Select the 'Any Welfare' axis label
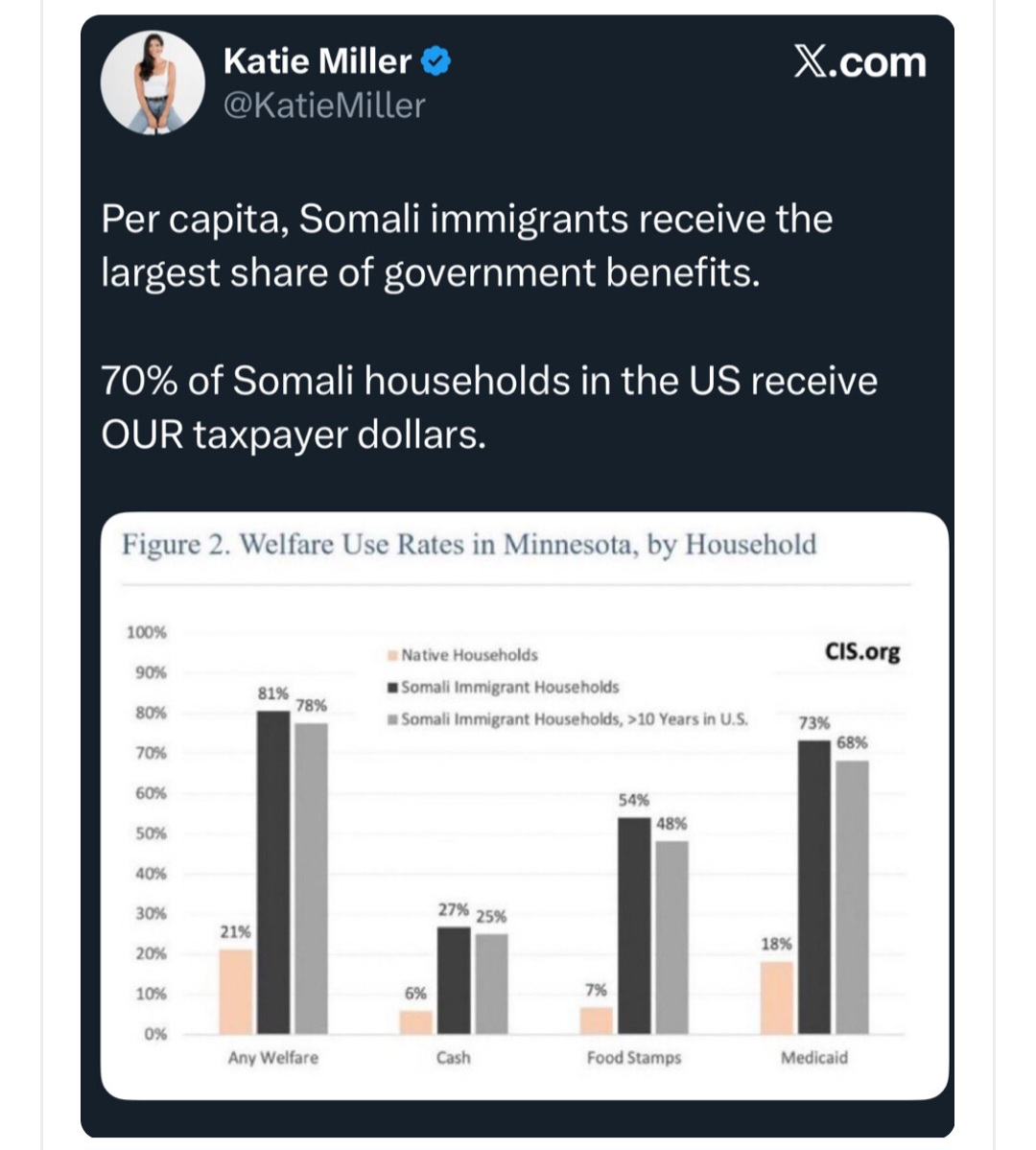 click(x=273, y=1058)
